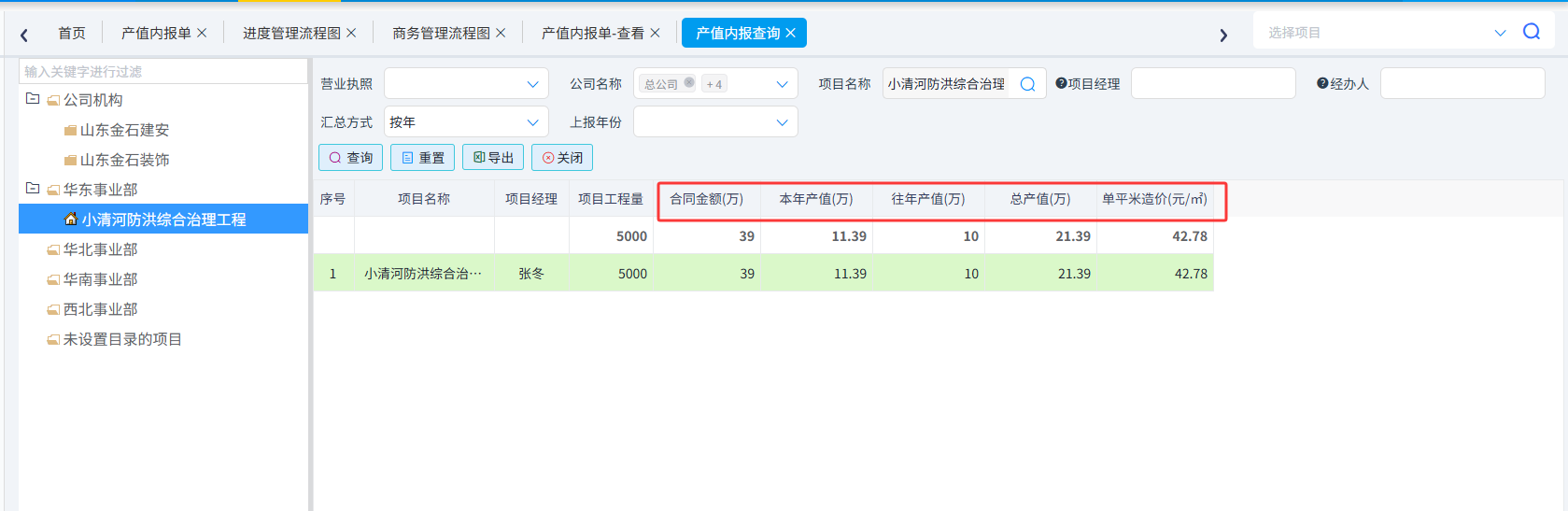Close the active 产值内报查询 tab
1568x511 pixels.
point(790,33)
